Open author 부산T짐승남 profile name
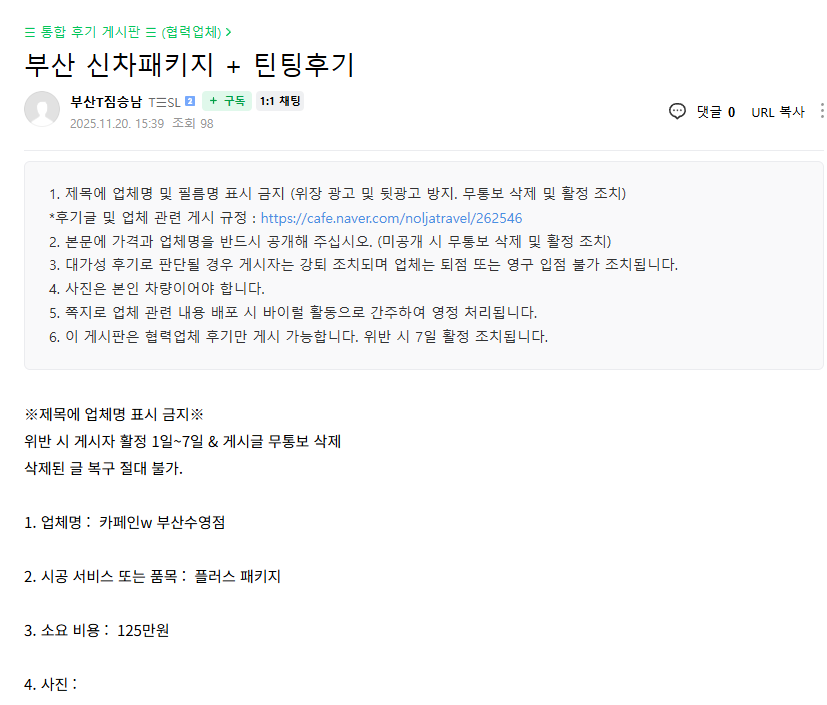Viewport: 827px width, 705px height. click(107, 101)
